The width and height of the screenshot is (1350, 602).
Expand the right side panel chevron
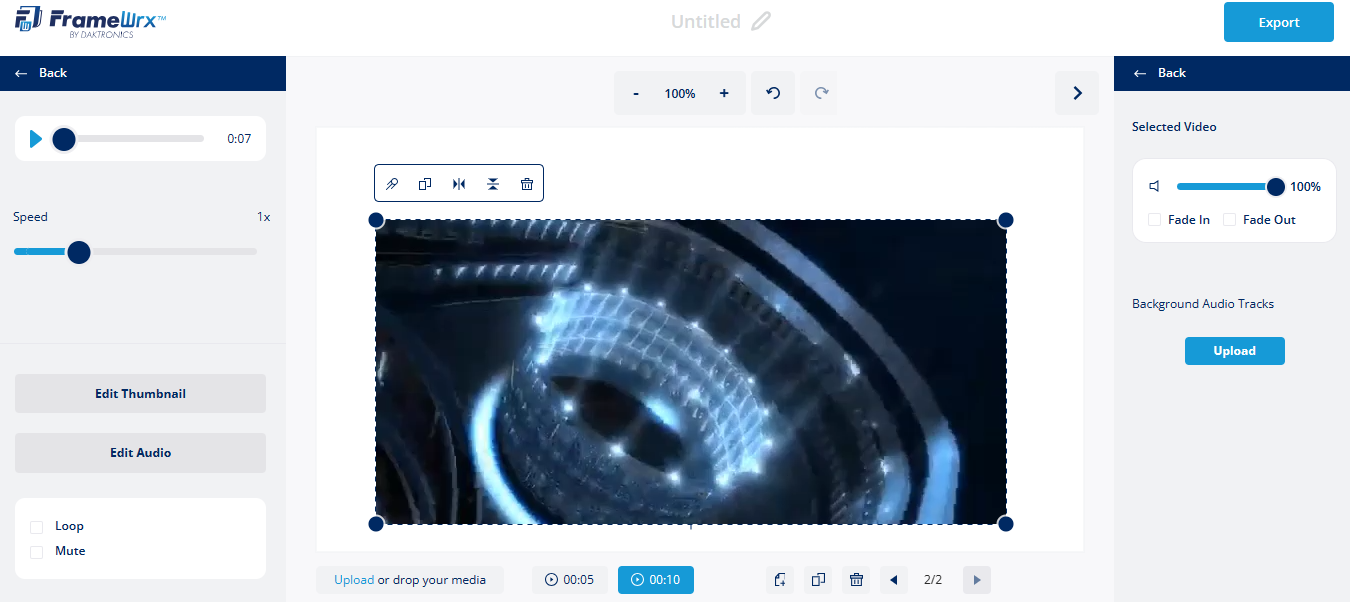[x=1077, y=92]
